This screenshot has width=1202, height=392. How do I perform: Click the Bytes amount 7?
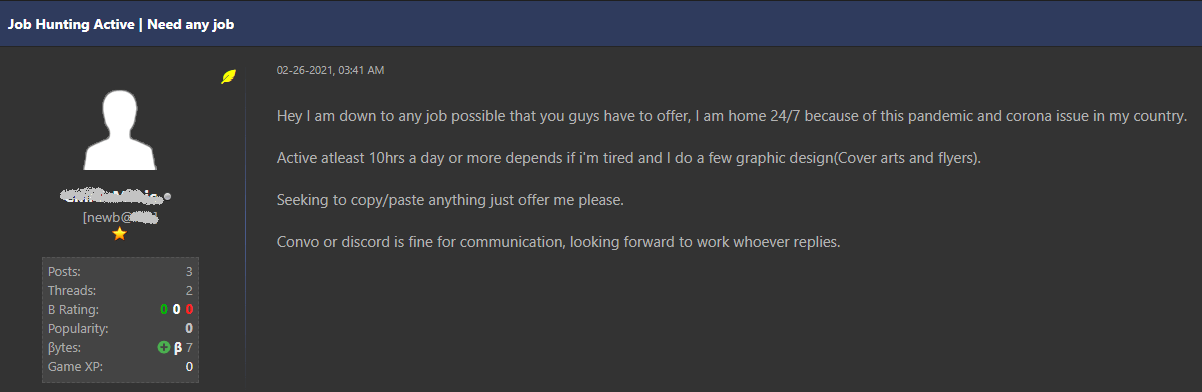[189, 347]
